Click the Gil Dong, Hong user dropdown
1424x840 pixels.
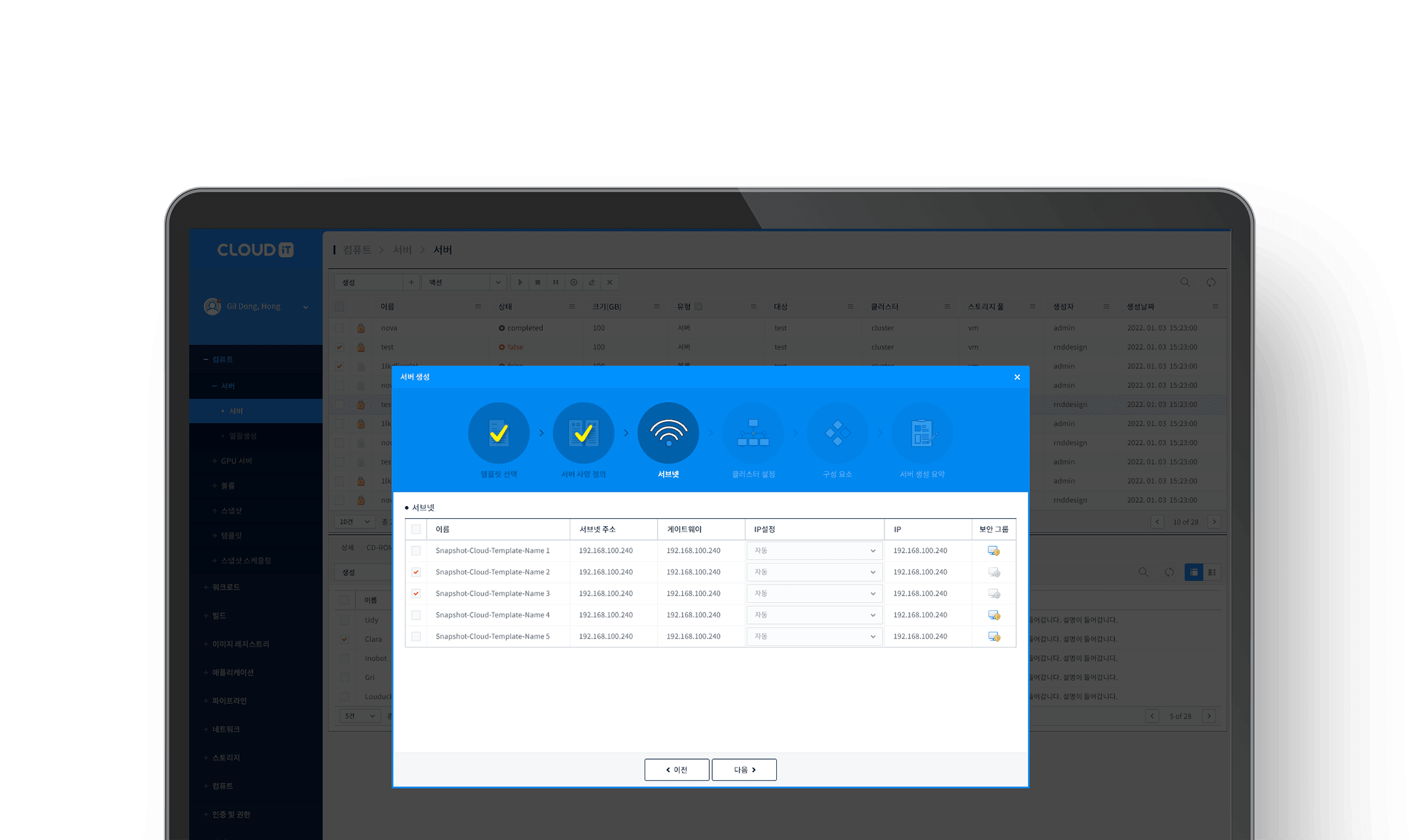(257, 307)
